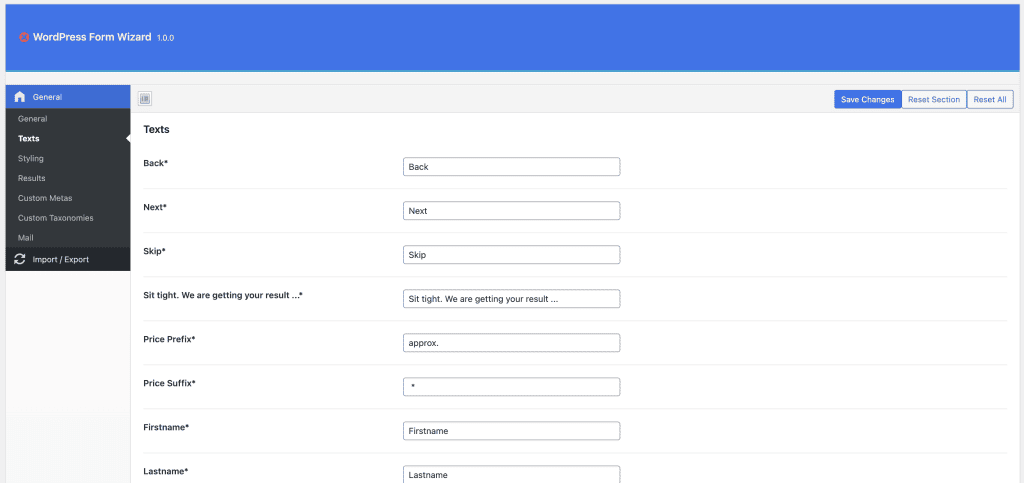Click the 'Sit tight. We are getting your result ...*' label
This screenshot has width=1024, height=483.
click(x=223, y=295)
